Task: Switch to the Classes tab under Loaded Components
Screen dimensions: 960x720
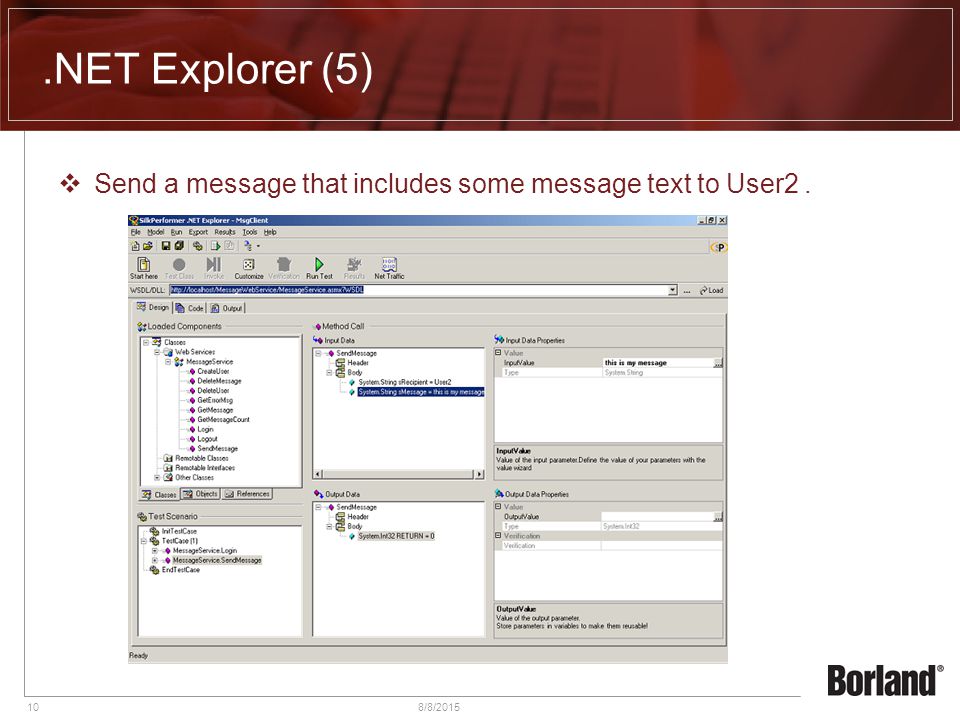Action: [x=159, y=494]
